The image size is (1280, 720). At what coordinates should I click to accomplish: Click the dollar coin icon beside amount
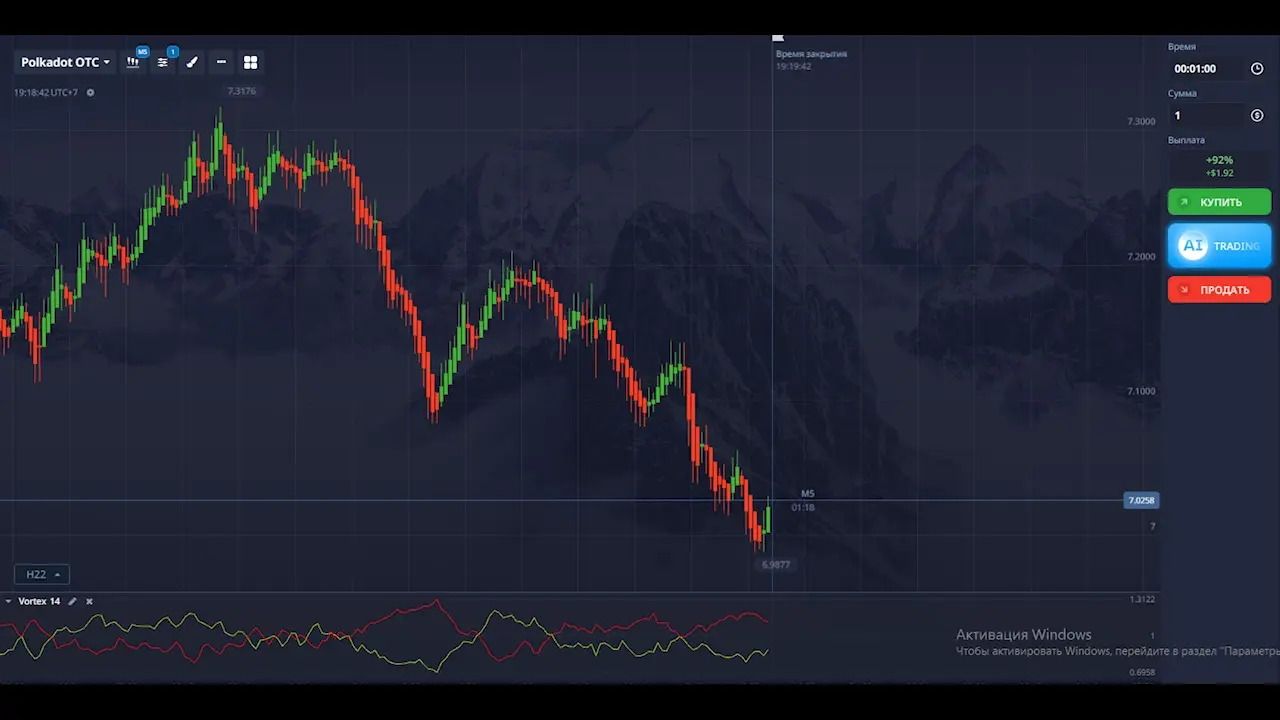coord(1257,115)
